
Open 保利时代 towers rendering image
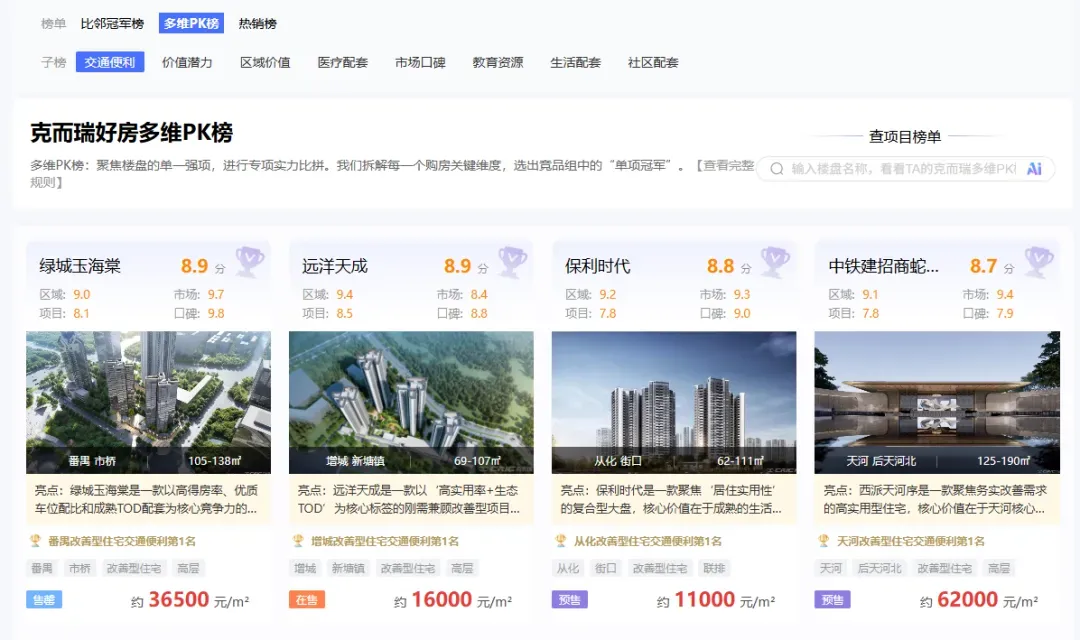pyautogui.click(x=674, y=402)
